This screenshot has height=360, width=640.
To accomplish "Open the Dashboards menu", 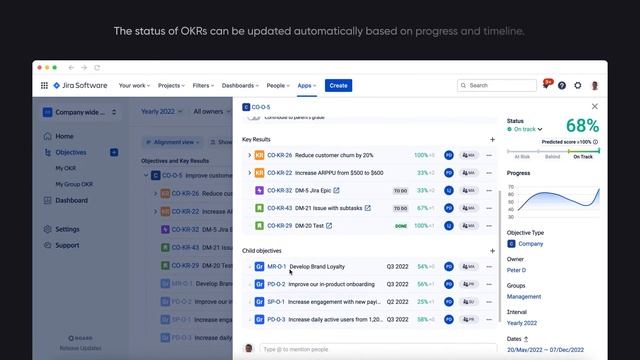I will [x=240, y=85].
